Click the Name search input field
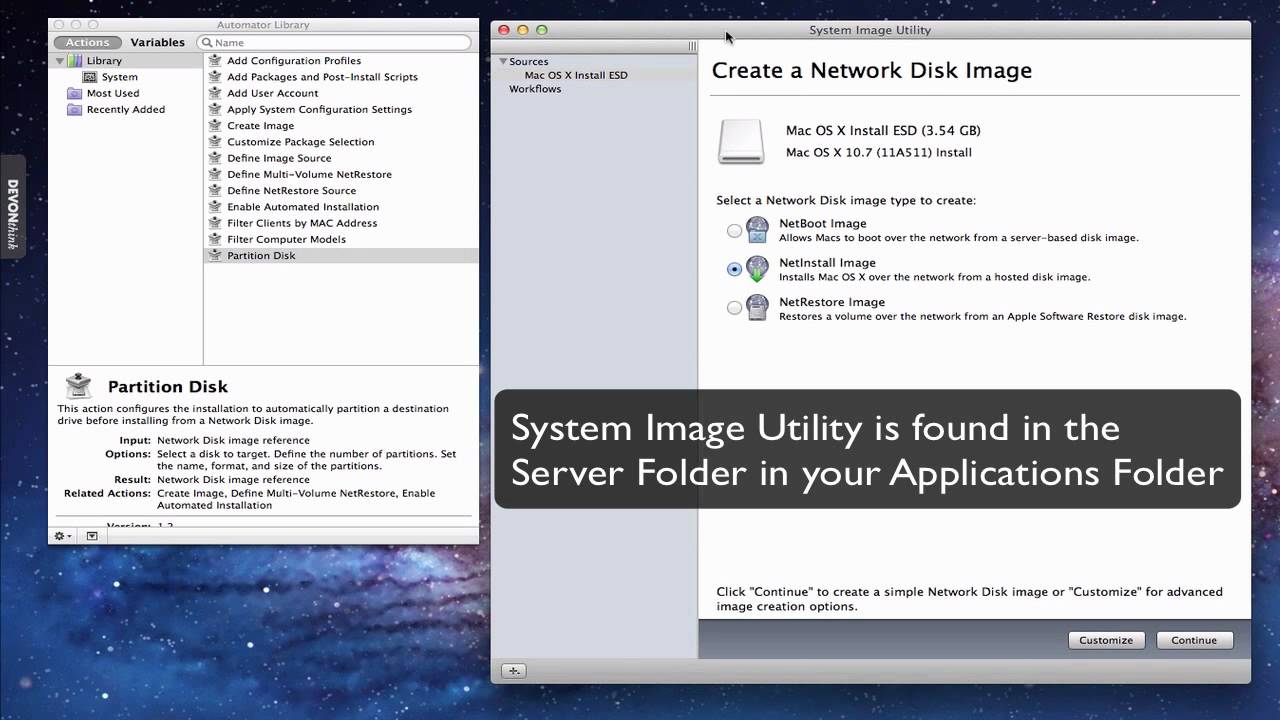 334,43
